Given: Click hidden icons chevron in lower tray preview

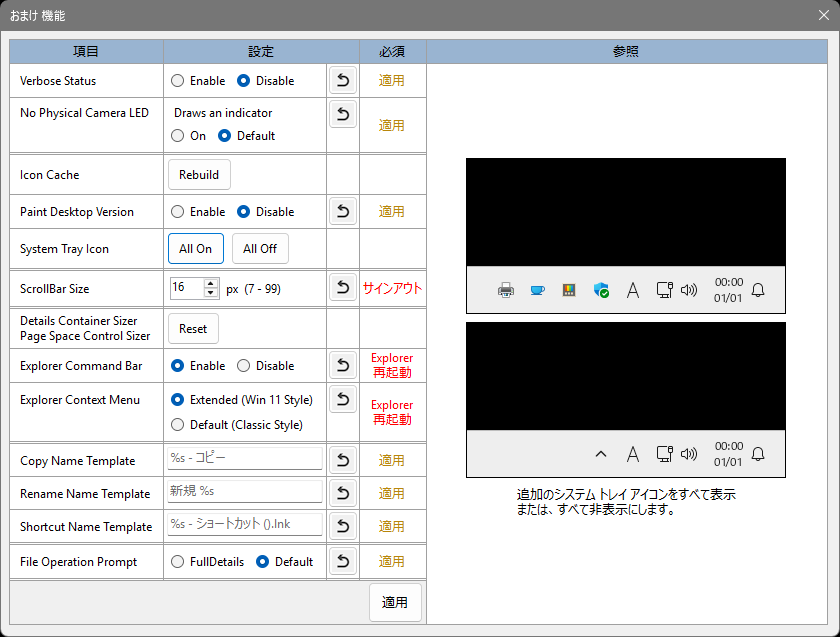Looking at the screenshot, I should [x=601, y=454].
